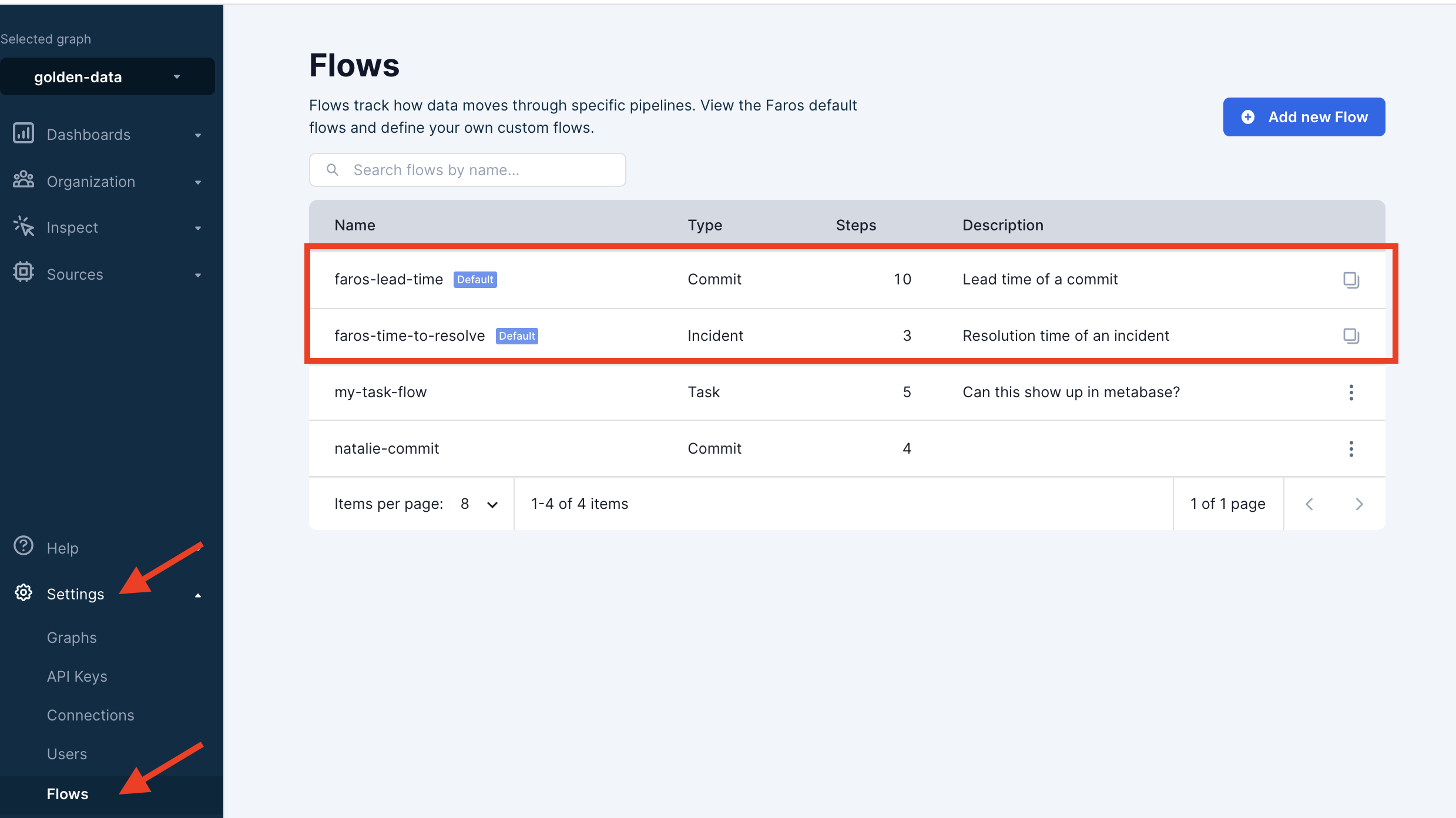Click the Help question mark icon
Image resolution: width=1456 pixels, height=818 pixels.
(24, 546)
